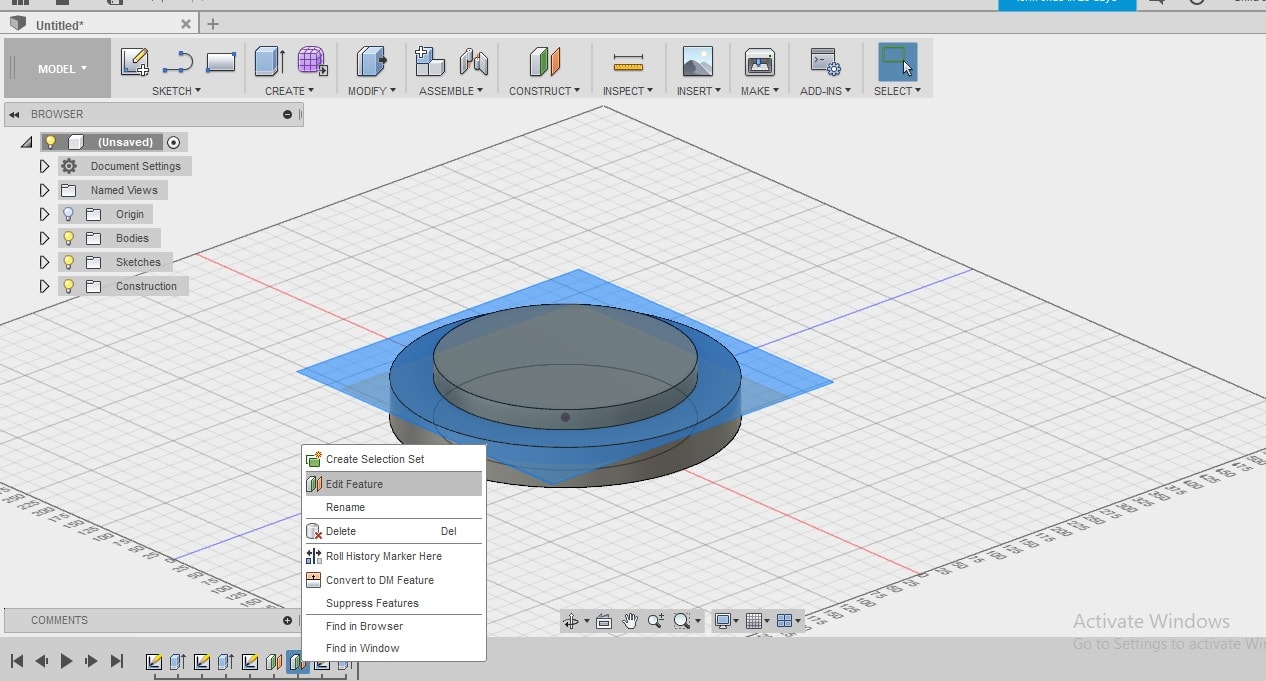Click the Extrude tool in CREATE
The width and height of the screenshot is (1266, 681).
(269, 62)
